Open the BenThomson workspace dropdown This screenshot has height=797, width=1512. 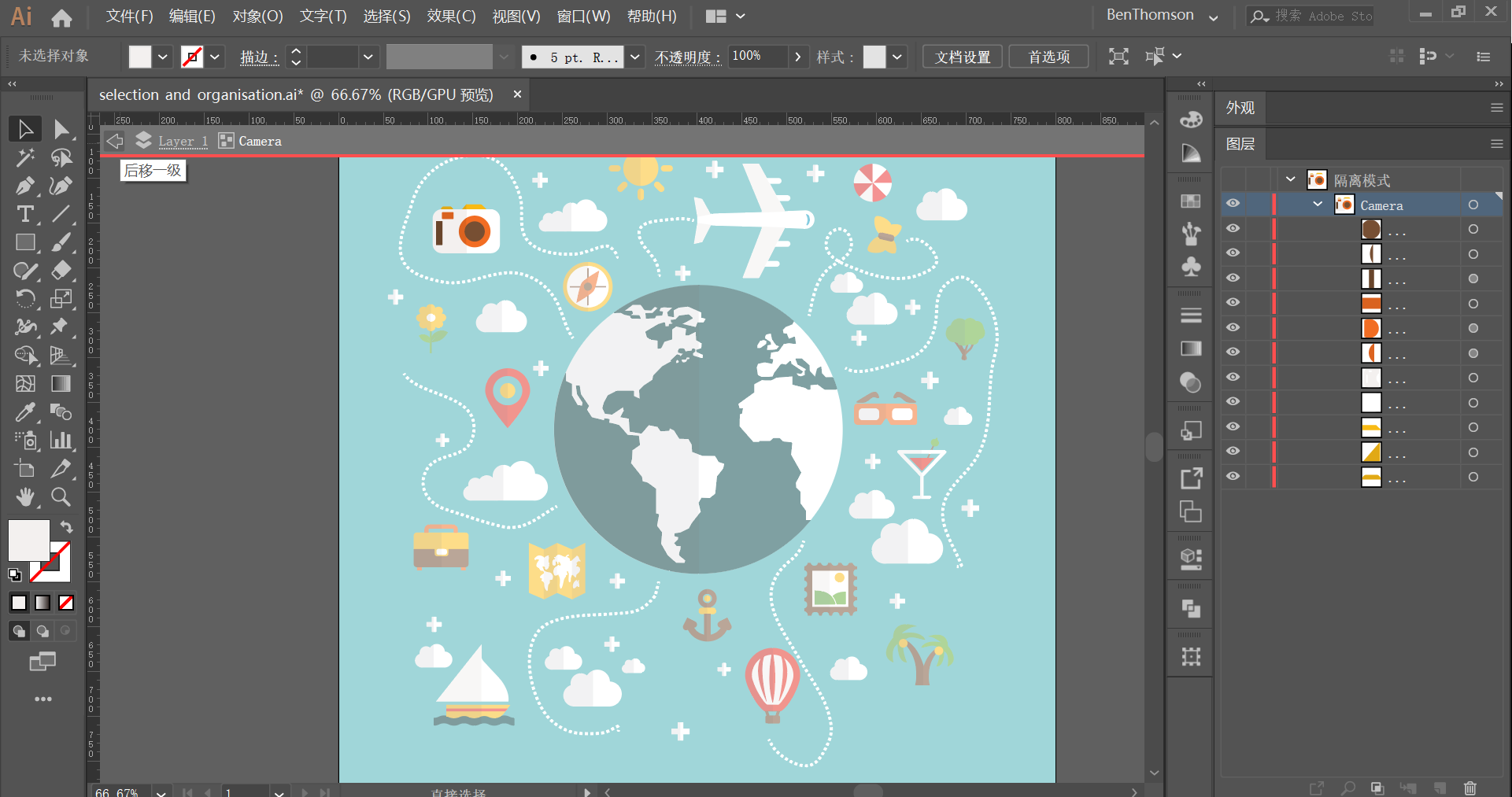point(1213,17)
